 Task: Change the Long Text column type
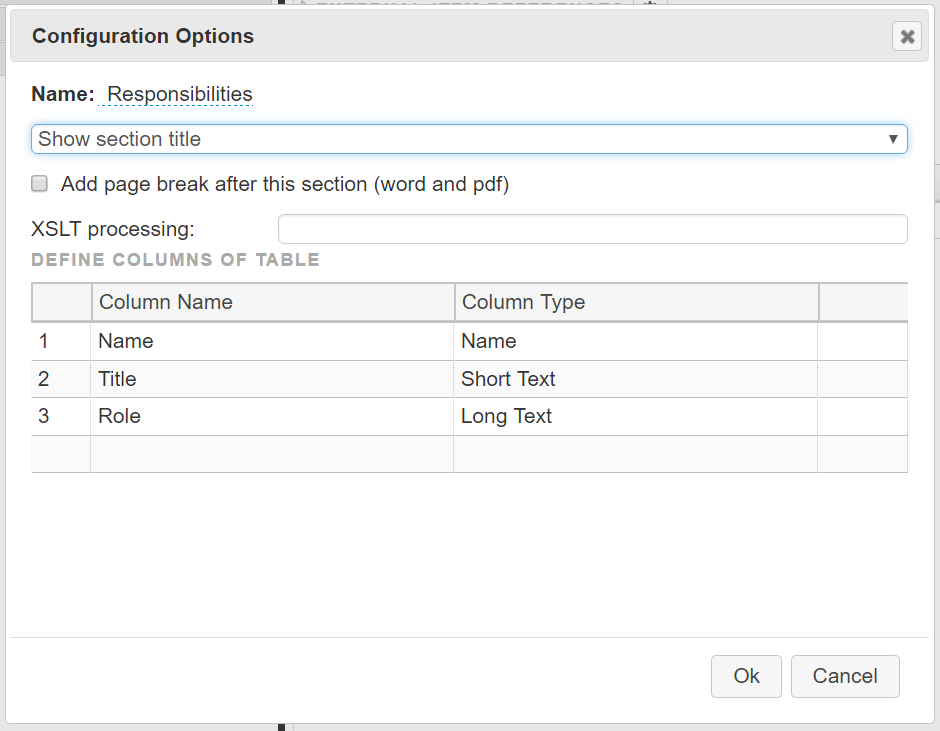coord(635,416)
